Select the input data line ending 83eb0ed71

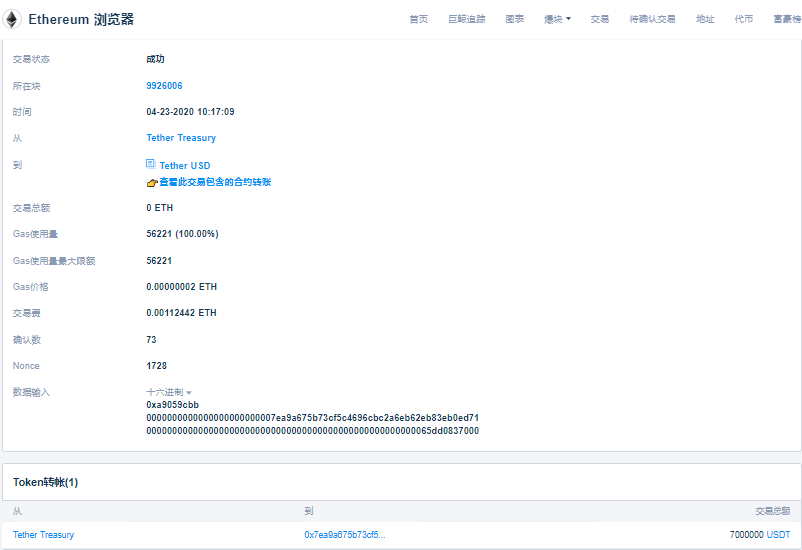tap(313, 418)
